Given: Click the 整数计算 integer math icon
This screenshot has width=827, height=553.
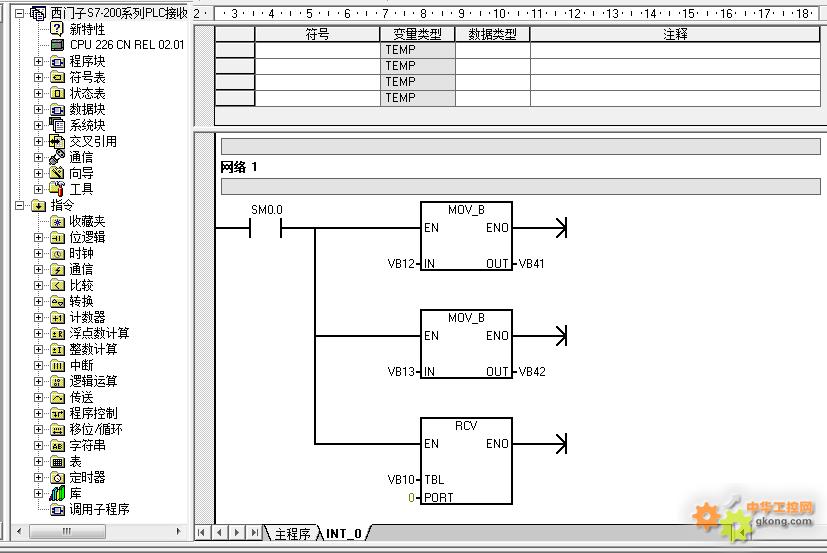Looking at the screenshot, I should 57,349.
